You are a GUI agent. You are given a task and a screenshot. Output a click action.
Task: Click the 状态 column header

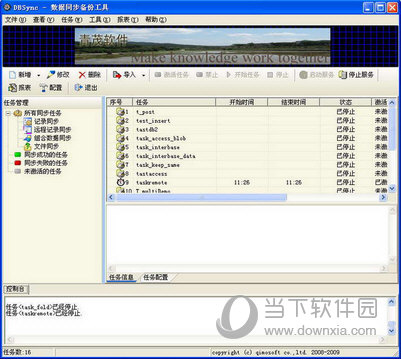tap(345, 102)
